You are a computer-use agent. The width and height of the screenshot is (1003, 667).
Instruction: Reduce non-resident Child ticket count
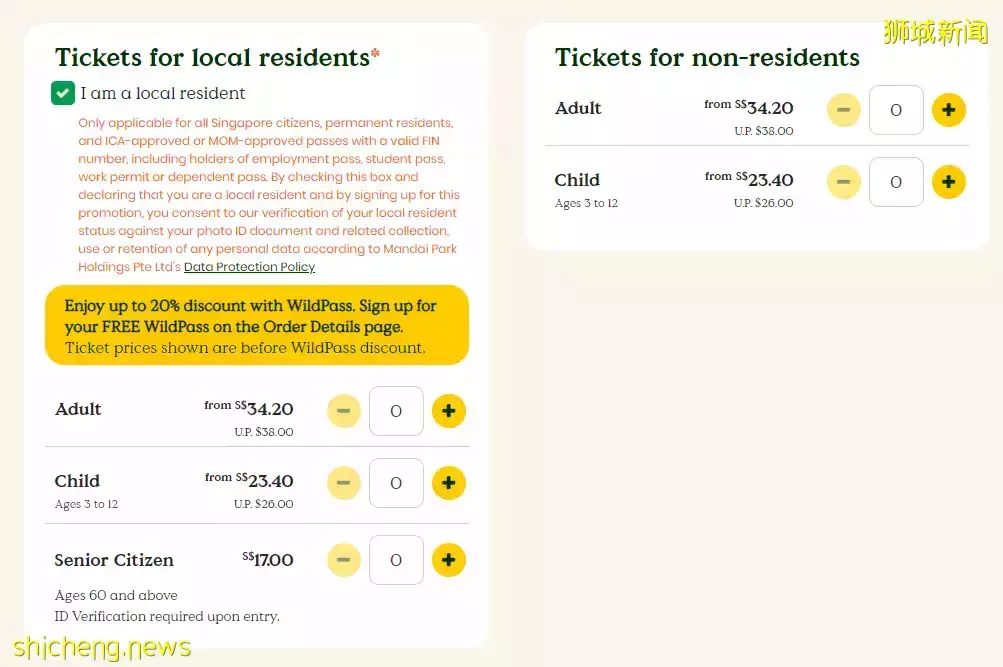click(x=843, y=182)
